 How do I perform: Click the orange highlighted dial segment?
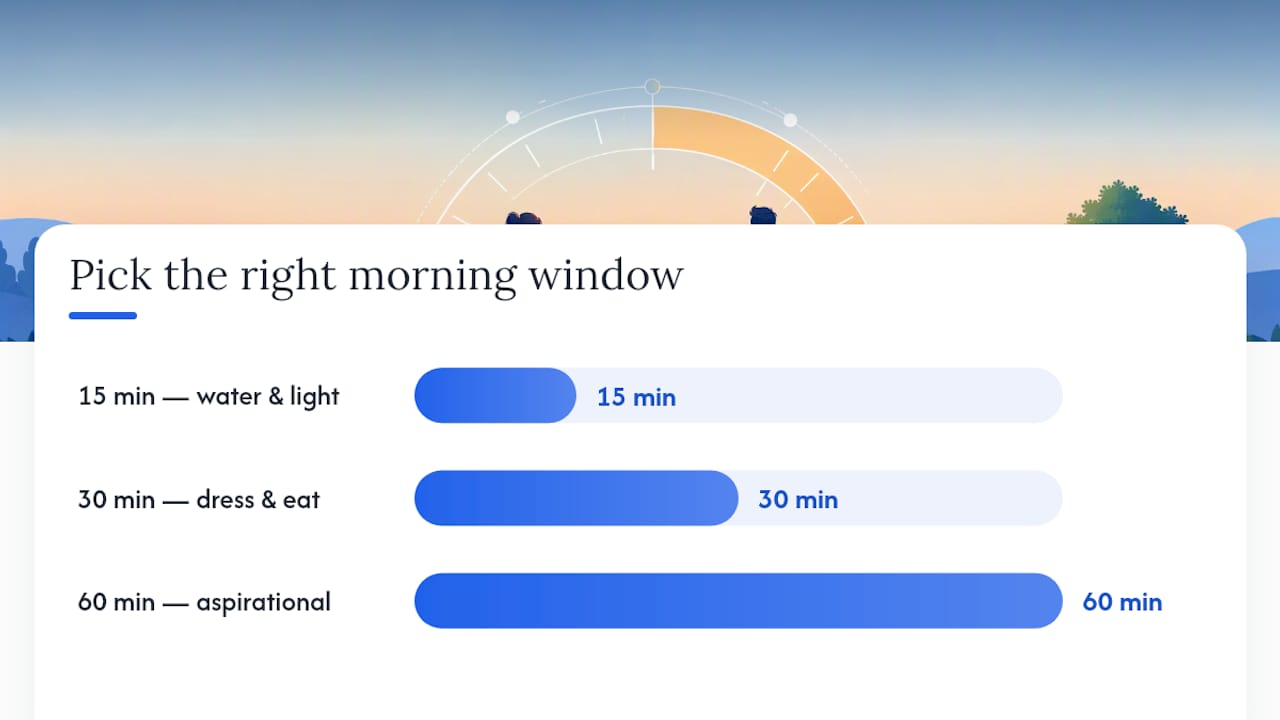(x=760, y=160)
